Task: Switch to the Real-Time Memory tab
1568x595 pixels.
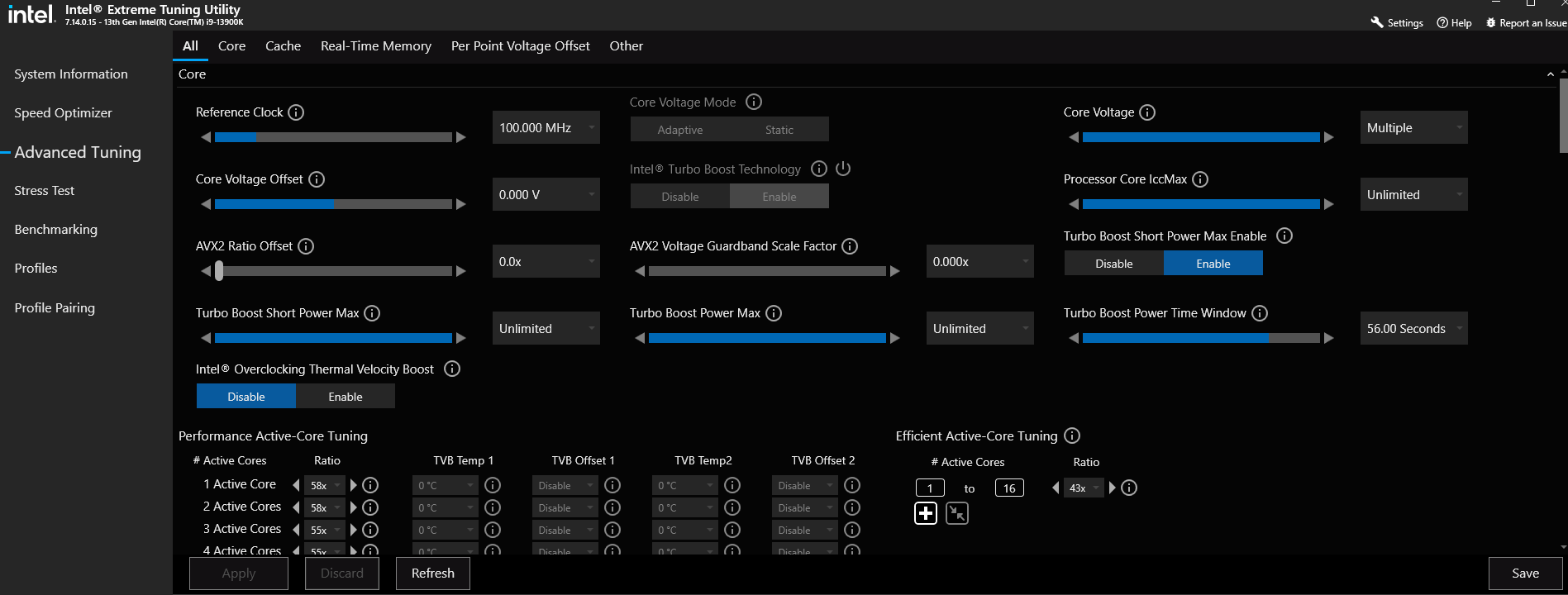Action: tap(376, 46)
